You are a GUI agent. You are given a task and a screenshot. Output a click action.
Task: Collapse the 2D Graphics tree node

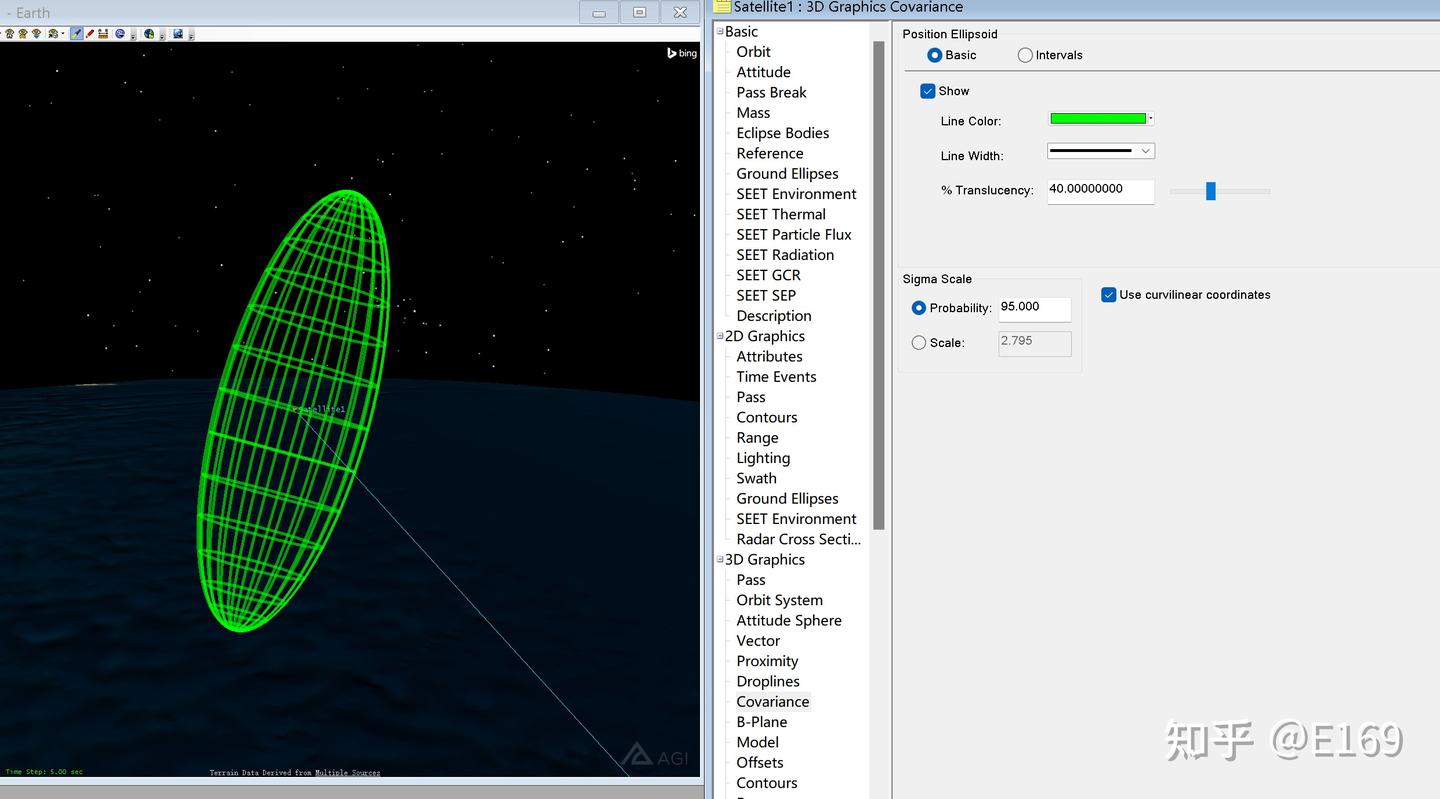[x=720, y=336]
